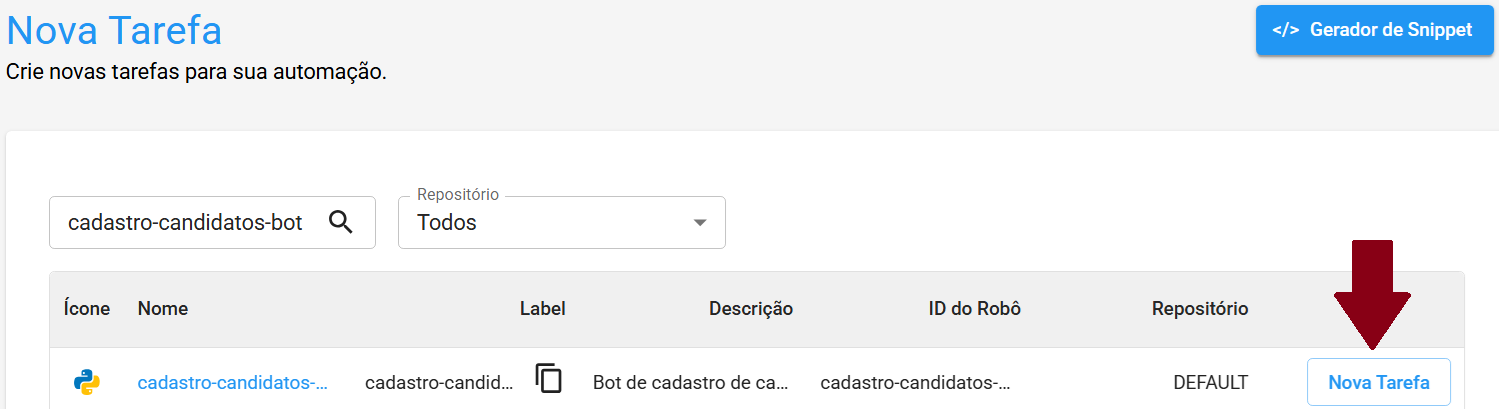Focus the bot search input field
Image resolution: width=1499 pixels, height=409 pixels.
click(x=185, y=222)
